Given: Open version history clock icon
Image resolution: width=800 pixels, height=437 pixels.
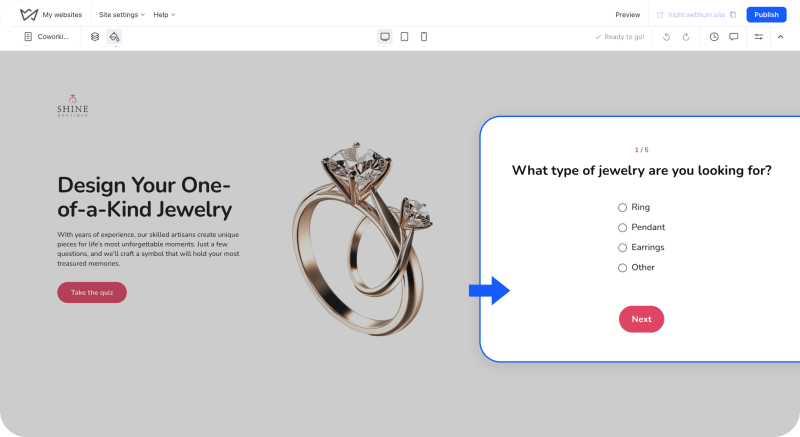Looking at the screenshot, I should 714,37.
